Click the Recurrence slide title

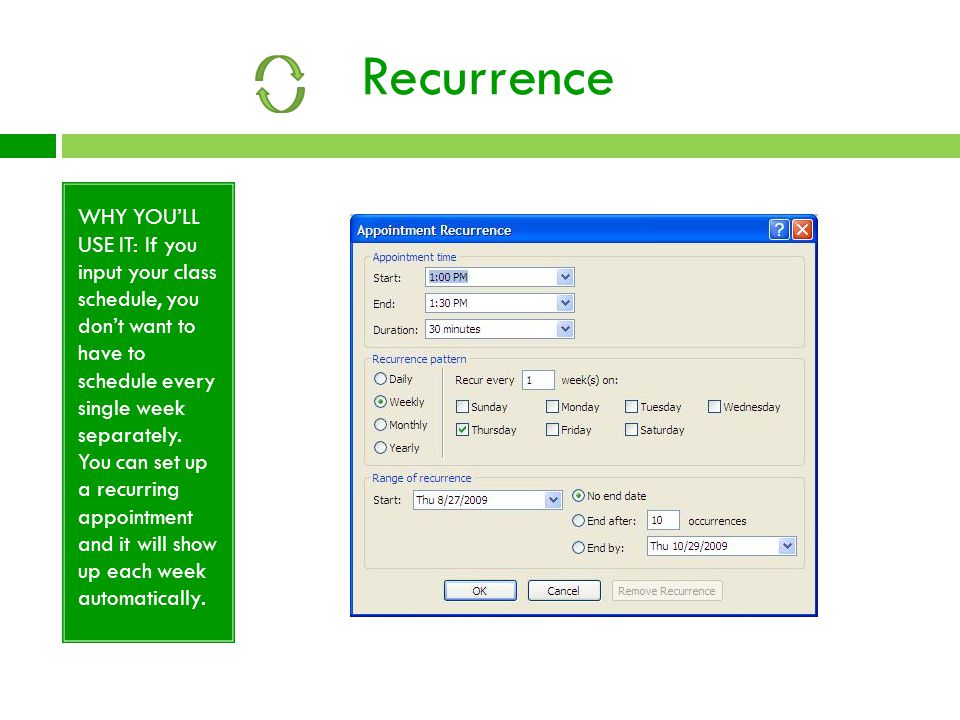[488, 78]
